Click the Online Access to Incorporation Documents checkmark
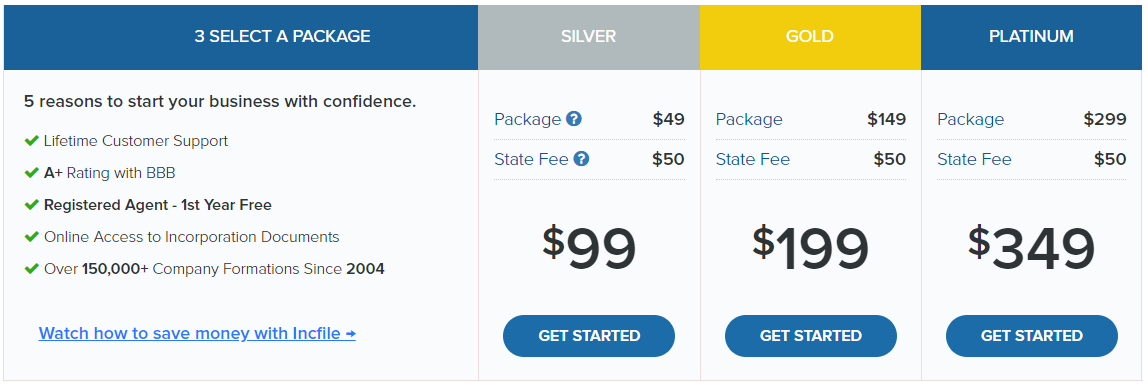Screen dimensions: 1148x386 [x=31, y=237]
